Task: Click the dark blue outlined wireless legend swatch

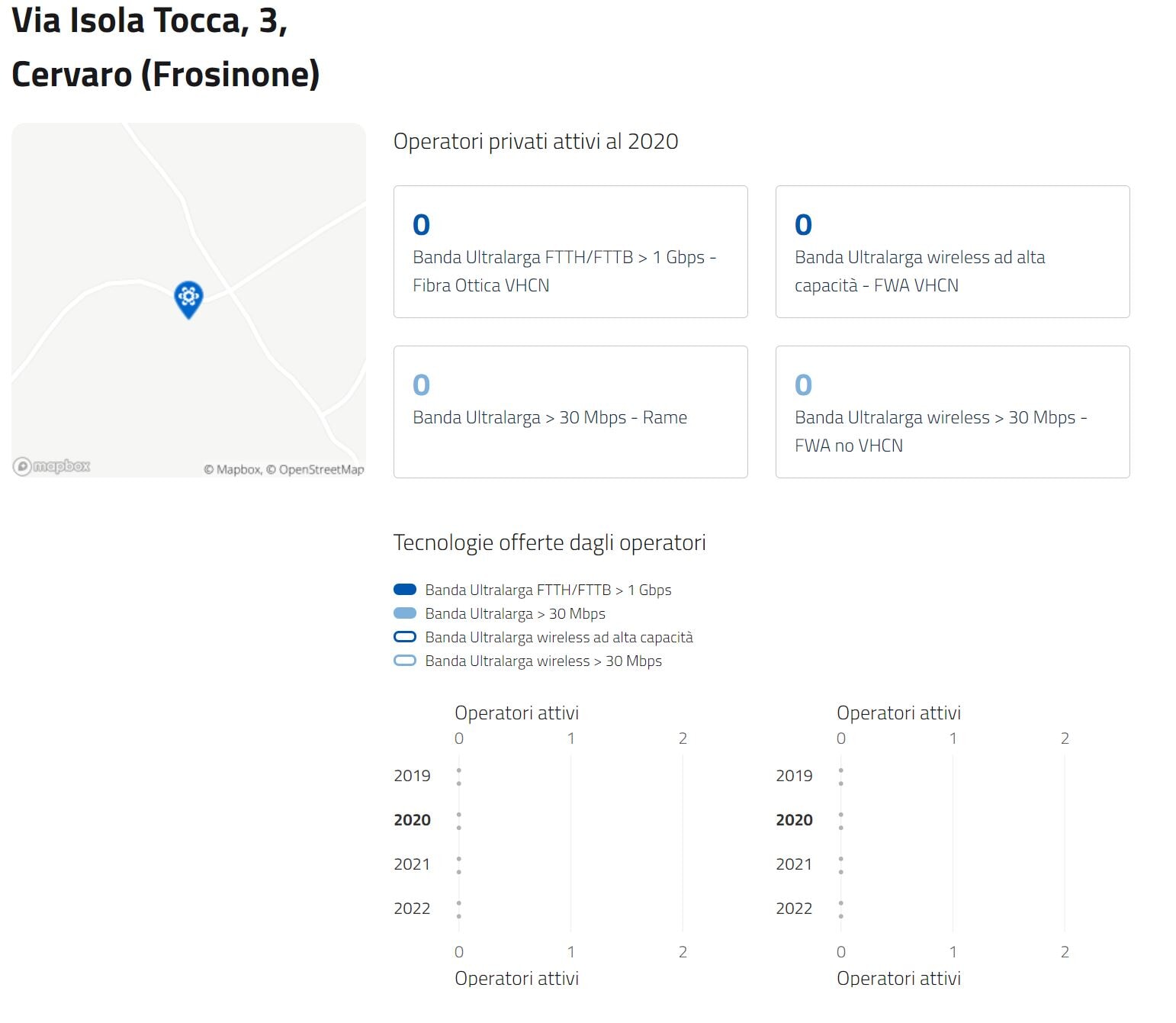Action: [405, 637]
